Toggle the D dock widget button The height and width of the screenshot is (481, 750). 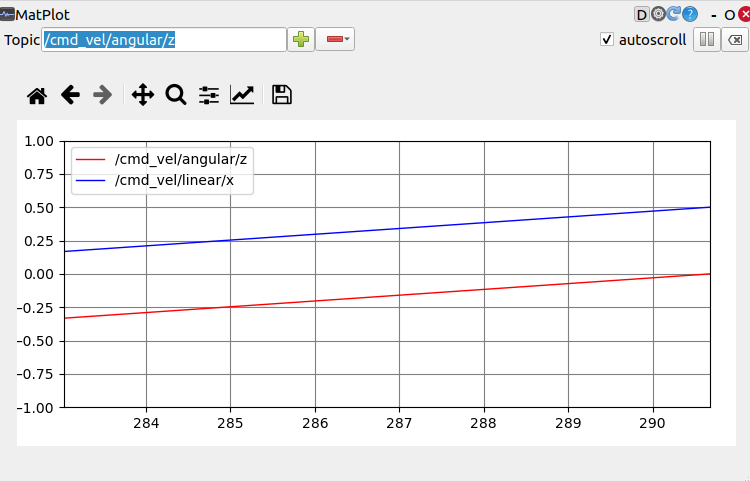click(x=641, y=15)
